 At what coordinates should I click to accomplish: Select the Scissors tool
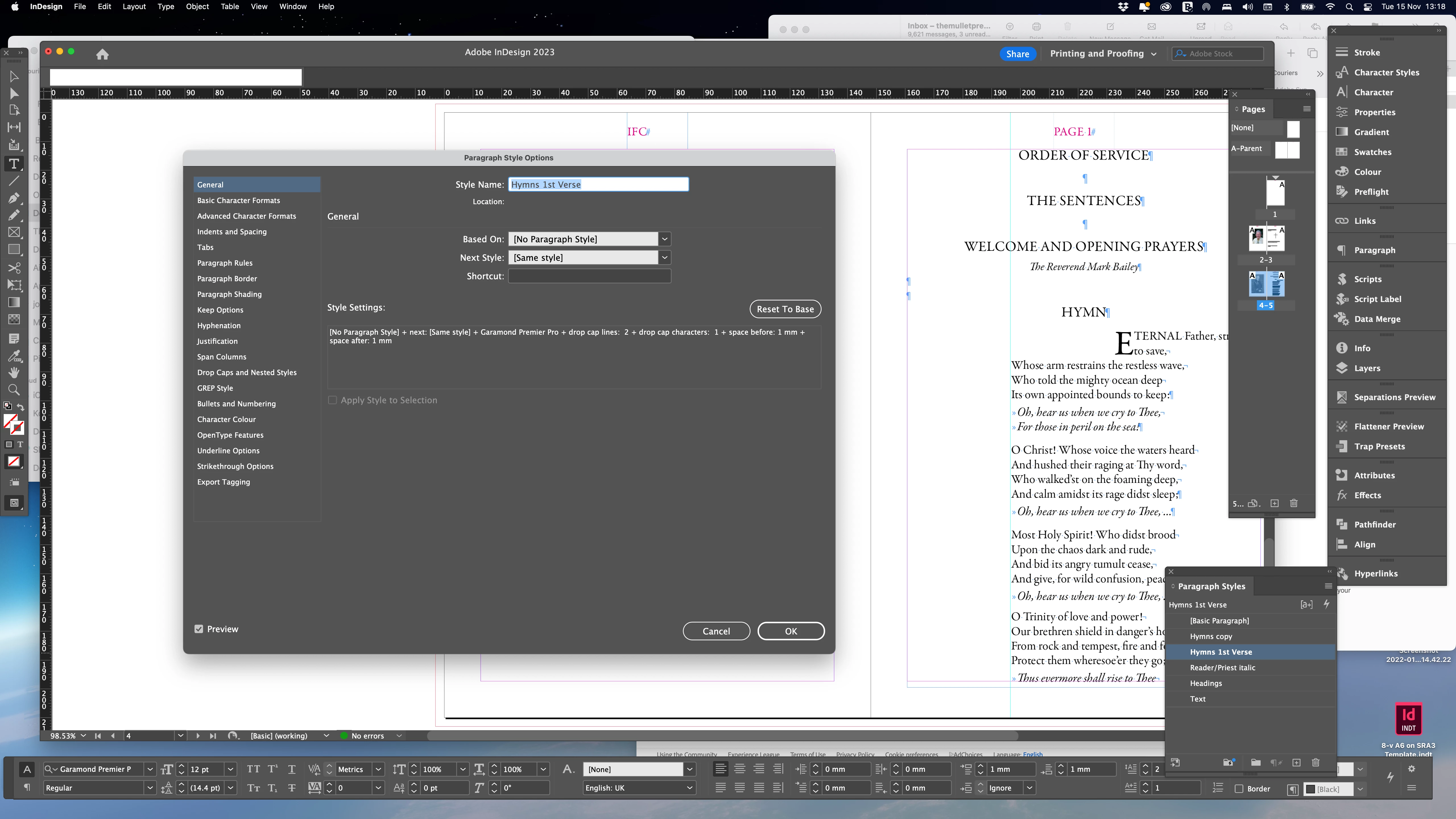(x=14, y=268)
